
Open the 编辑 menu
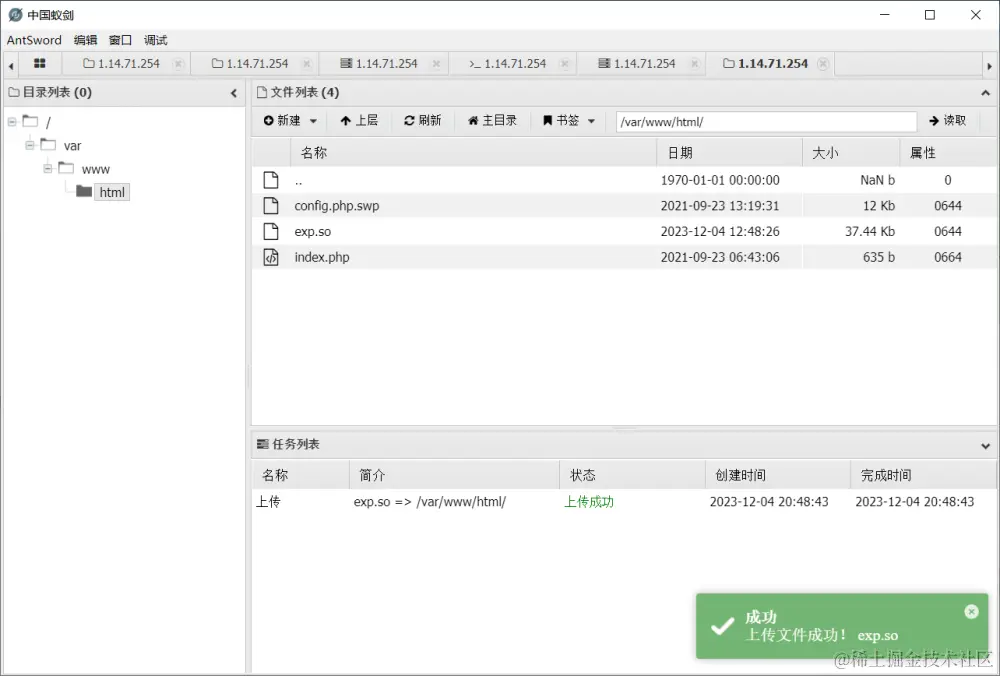tap(85, 40)
